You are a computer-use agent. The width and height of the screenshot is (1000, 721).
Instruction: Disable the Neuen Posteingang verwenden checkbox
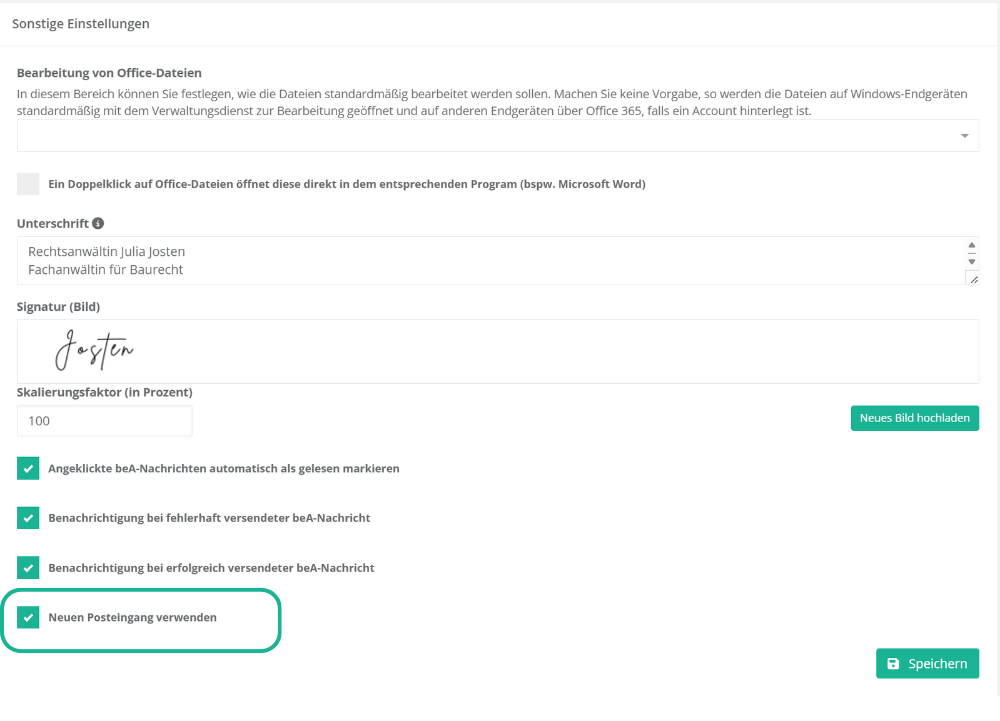coord(28,617)
